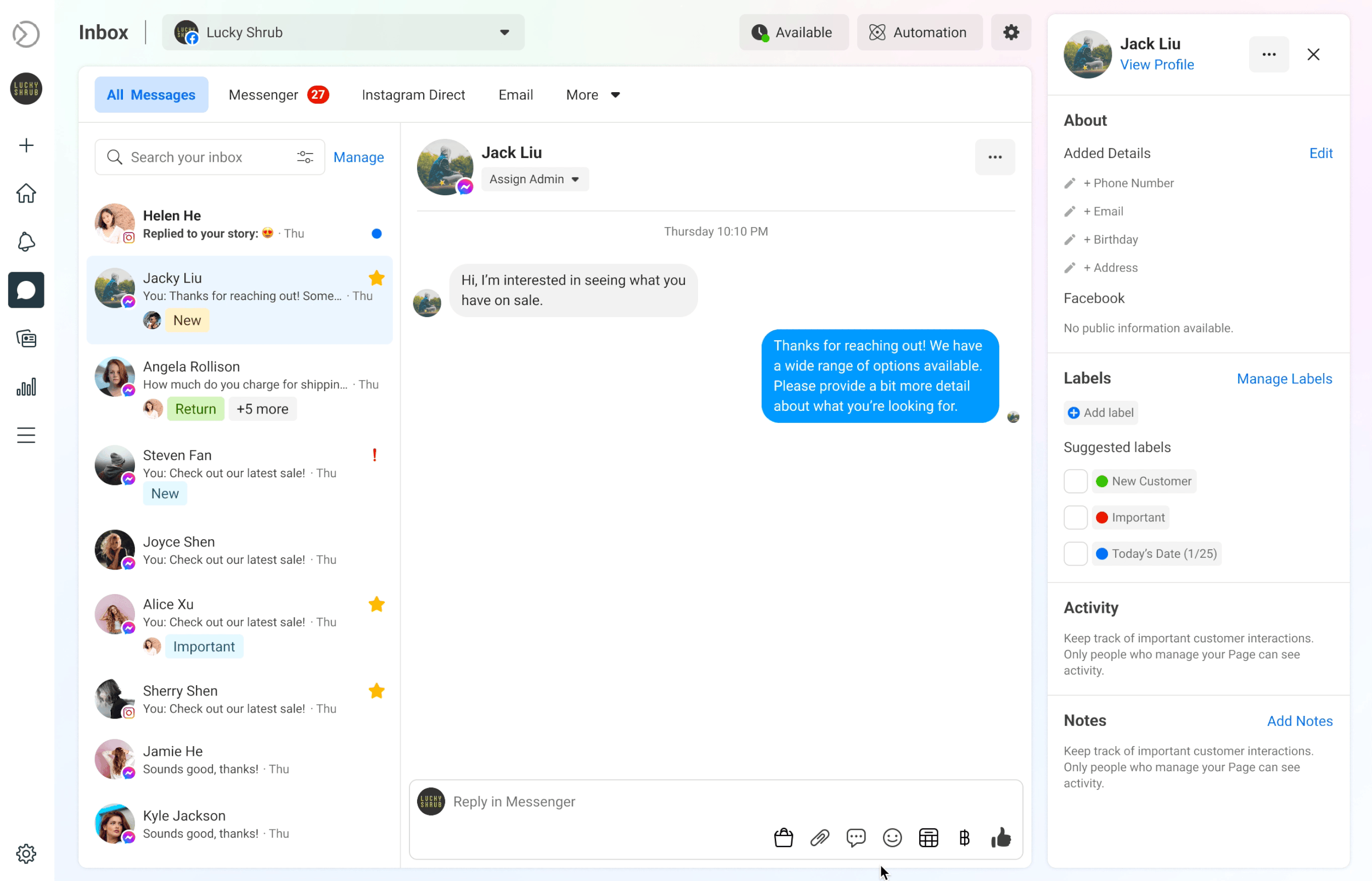Open Insights bar chart in sidebar
Screen dimensions: 1372x881
tap(26, 387)
